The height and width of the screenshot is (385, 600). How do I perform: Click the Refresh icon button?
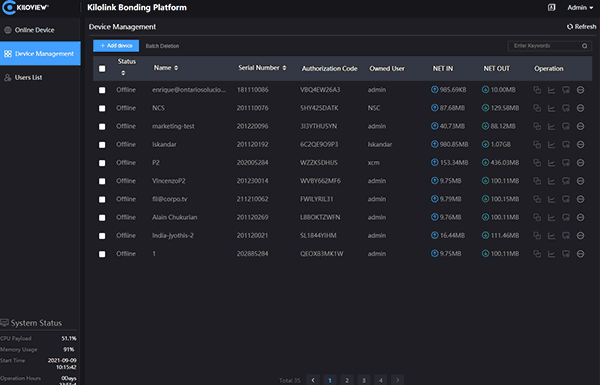(581, 26)
